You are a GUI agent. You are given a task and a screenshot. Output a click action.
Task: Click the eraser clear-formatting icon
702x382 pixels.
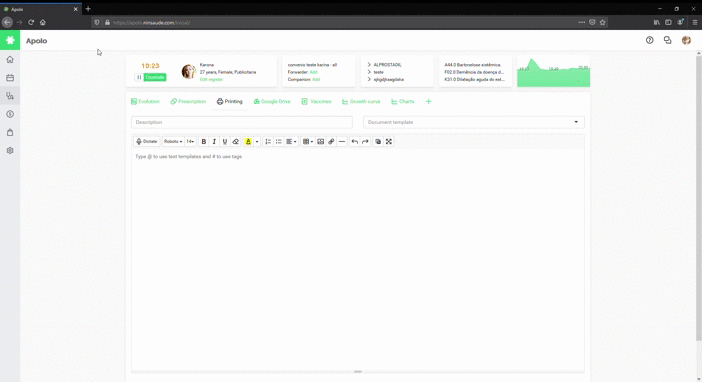coord(235,142)
